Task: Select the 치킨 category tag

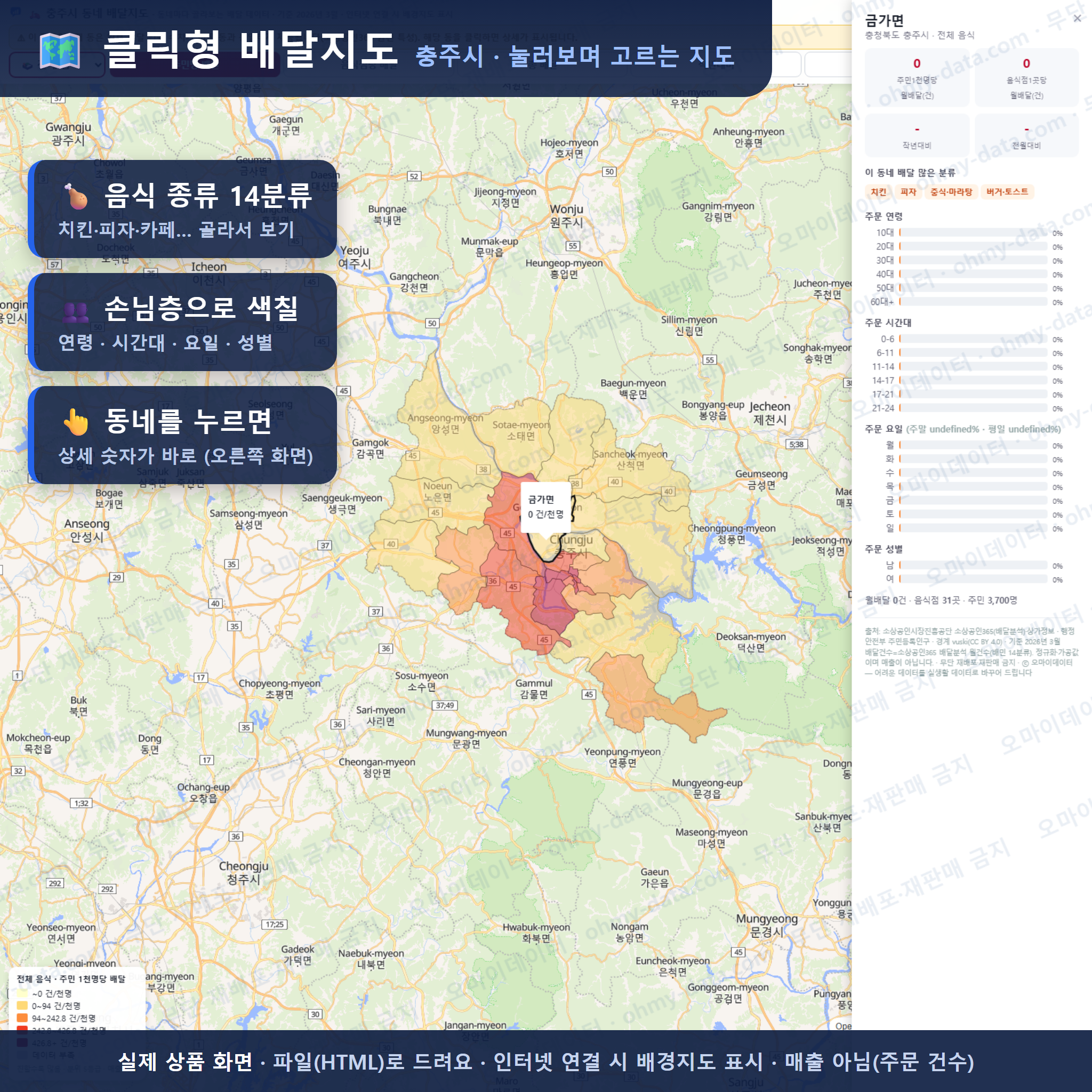Action: coord(878,192)
